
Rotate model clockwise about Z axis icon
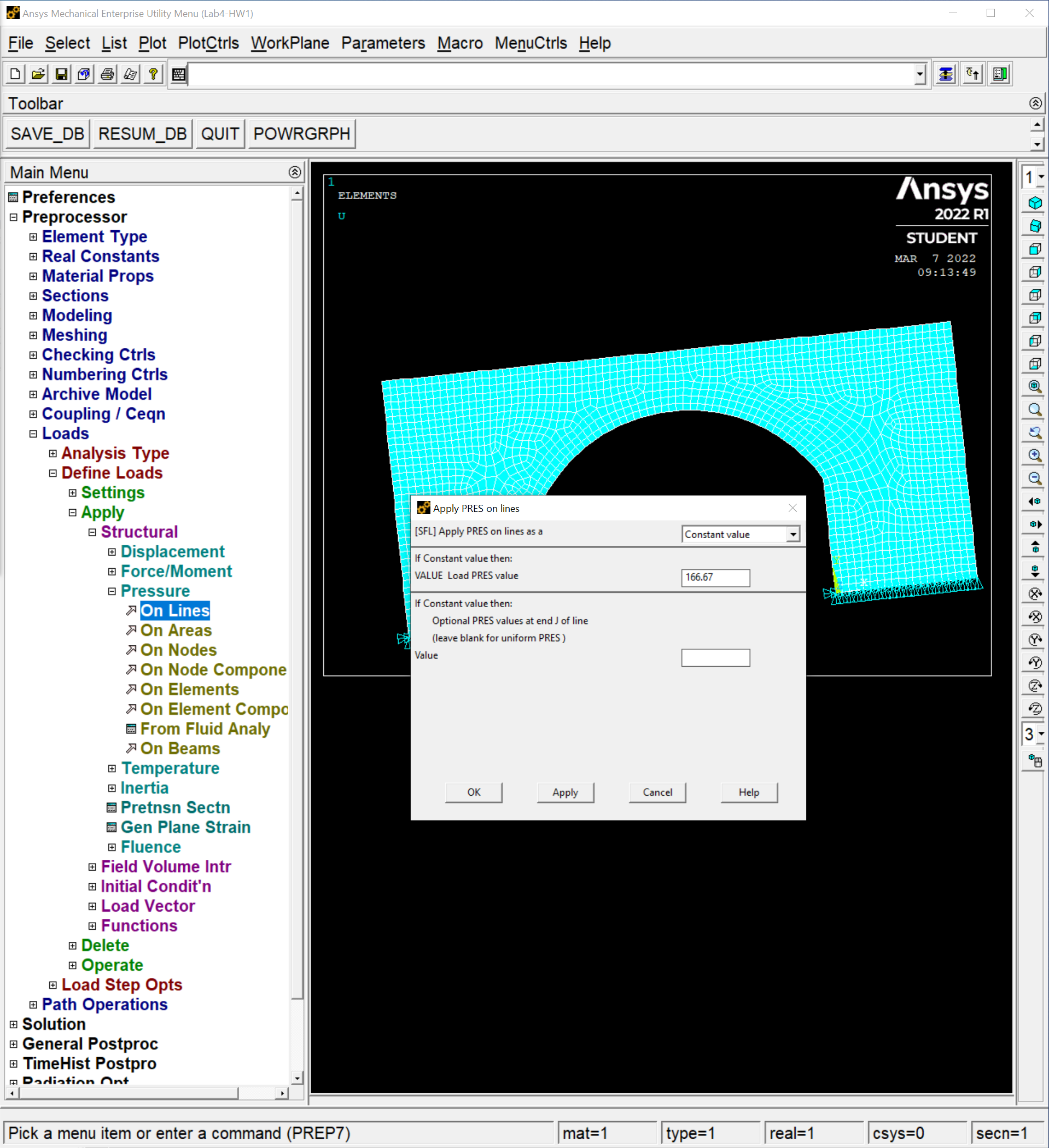[x=1035, y=685]
